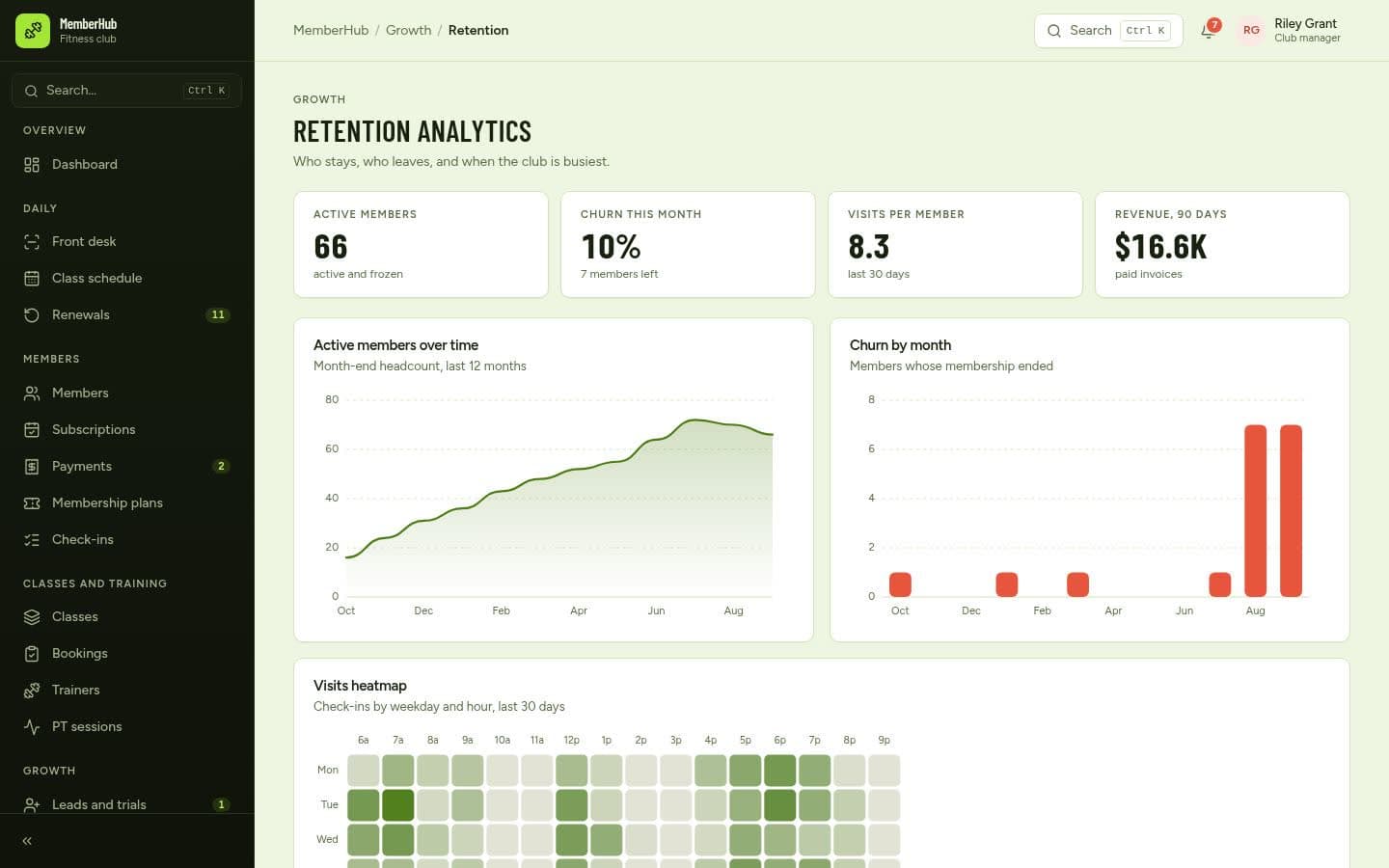
Task: Go to Front desk page
Action: 127,242
